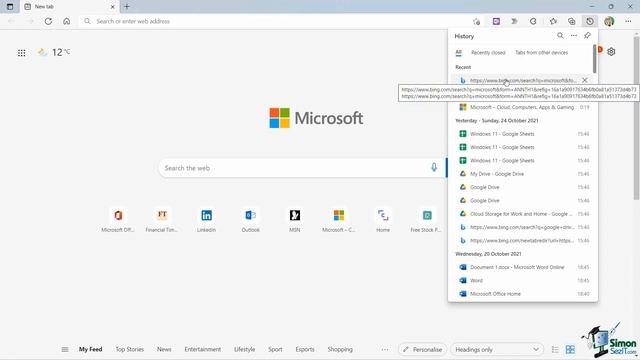Screen dimensions: 640x360
Task: Click the page vertical scrollbar
Action: 636,118
